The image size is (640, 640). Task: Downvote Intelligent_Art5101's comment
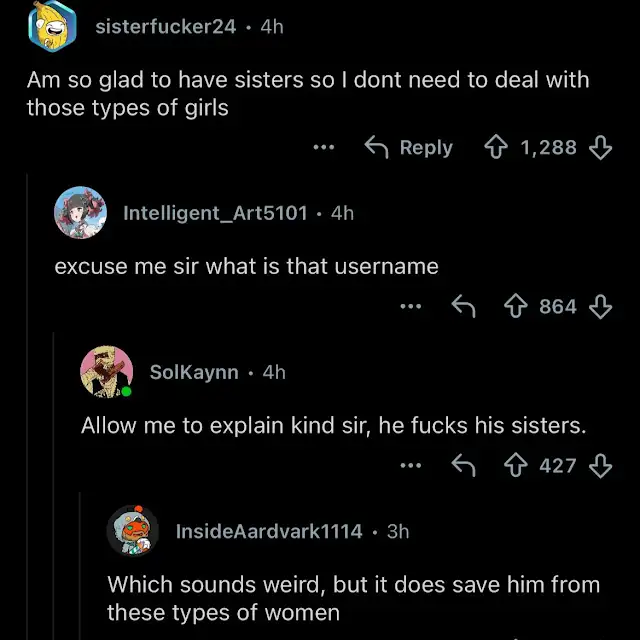pyautogui.click(x=601, y=307)
